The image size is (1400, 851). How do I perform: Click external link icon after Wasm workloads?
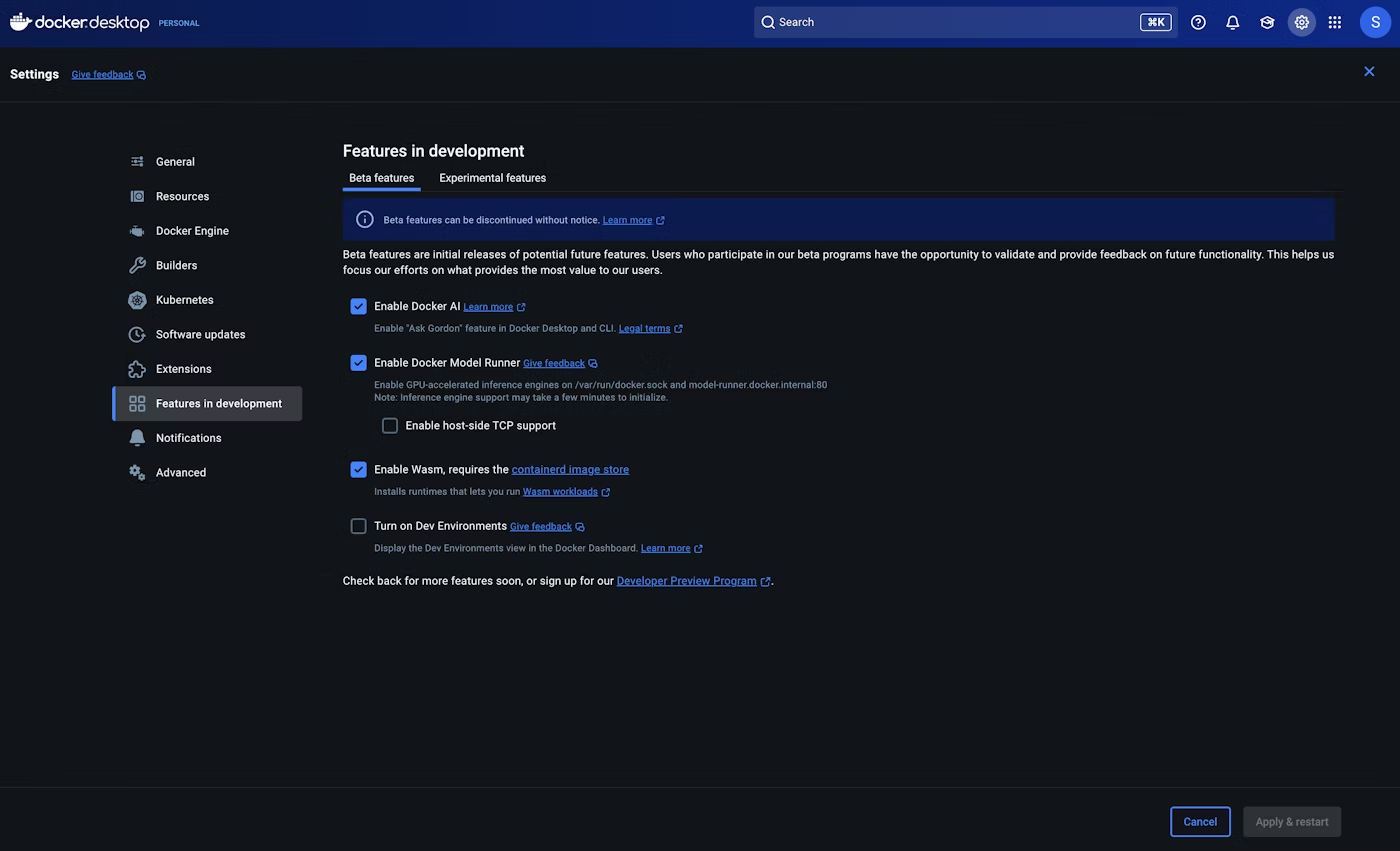606,492
